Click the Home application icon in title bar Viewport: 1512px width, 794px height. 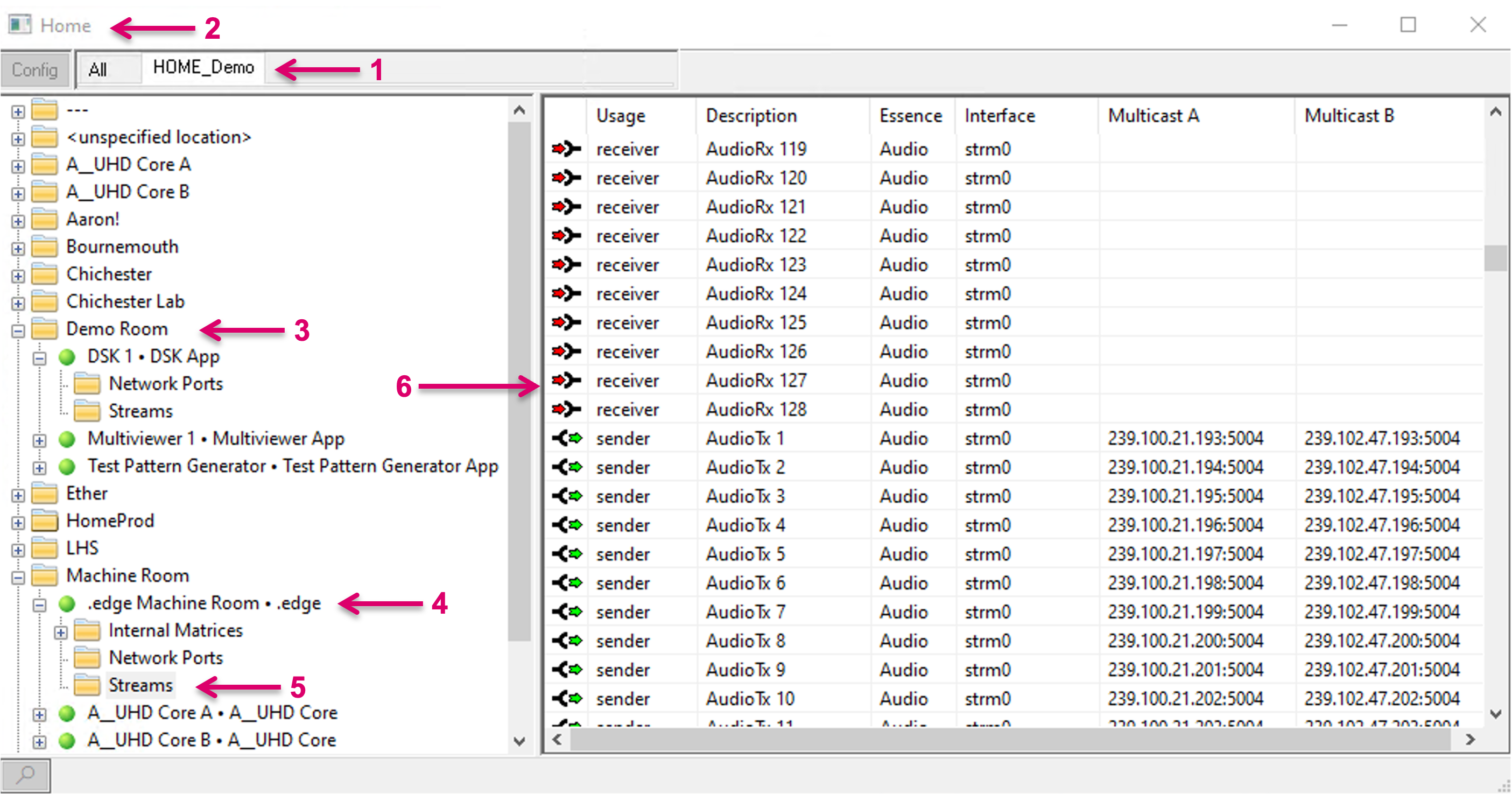pos(20,25)
